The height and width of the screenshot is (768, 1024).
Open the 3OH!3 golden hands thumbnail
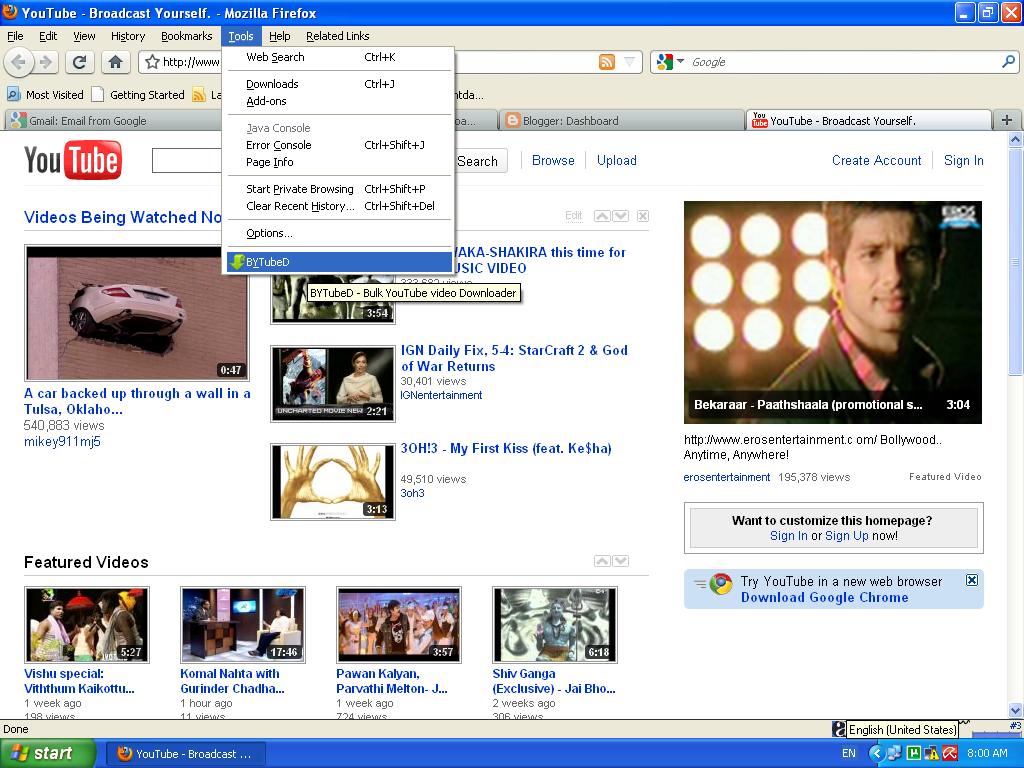[x=333, y=482]
